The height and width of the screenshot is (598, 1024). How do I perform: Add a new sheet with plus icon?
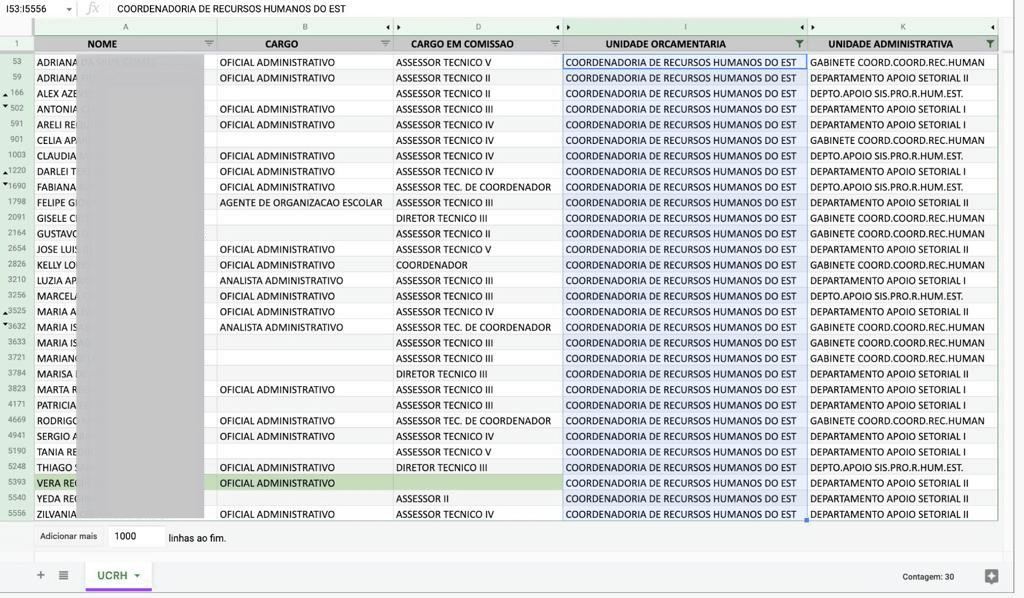pyautogui.click(x=41, y=575)
